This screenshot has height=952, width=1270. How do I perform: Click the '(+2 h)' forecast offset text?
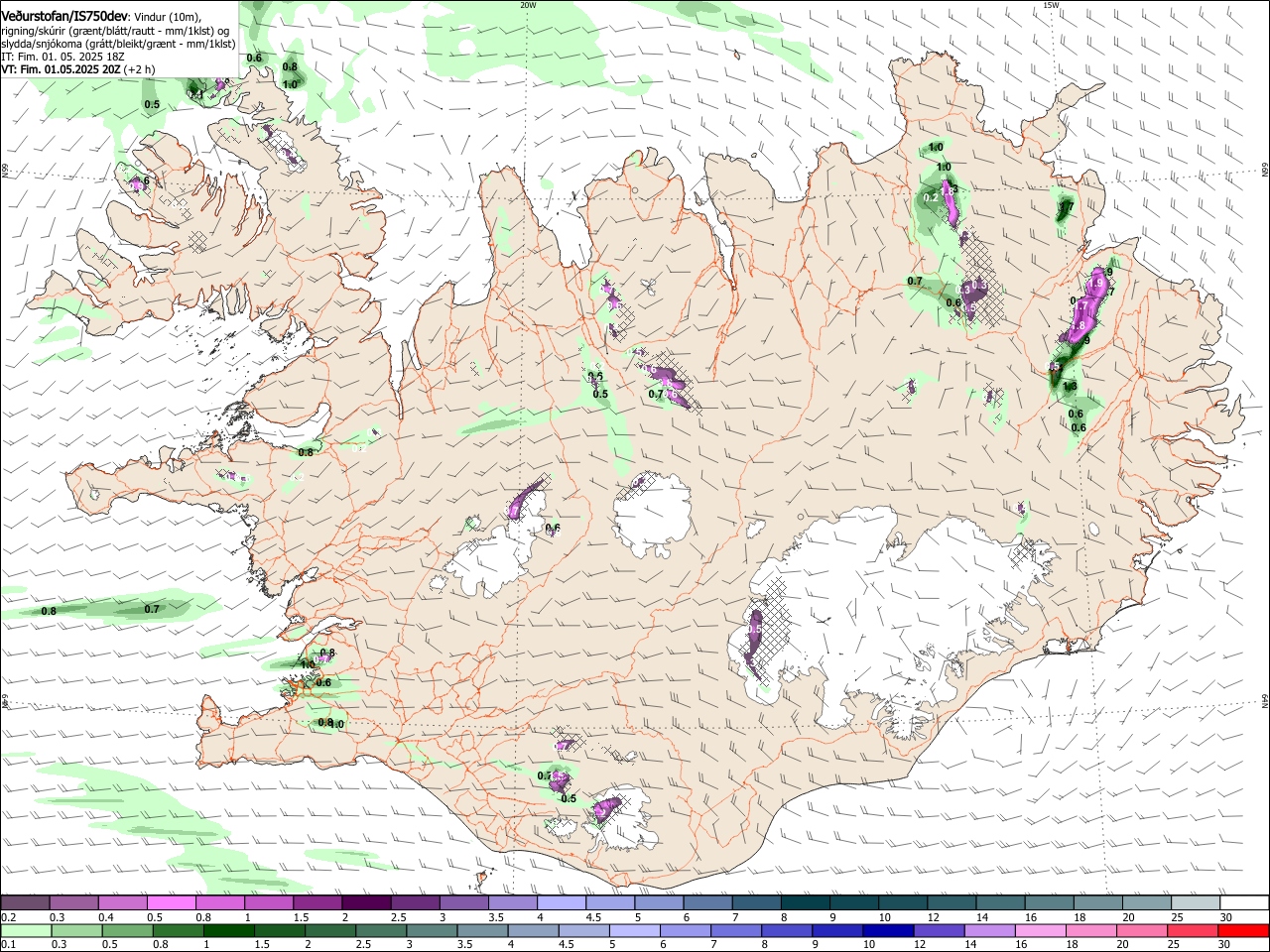pos(140,69)
